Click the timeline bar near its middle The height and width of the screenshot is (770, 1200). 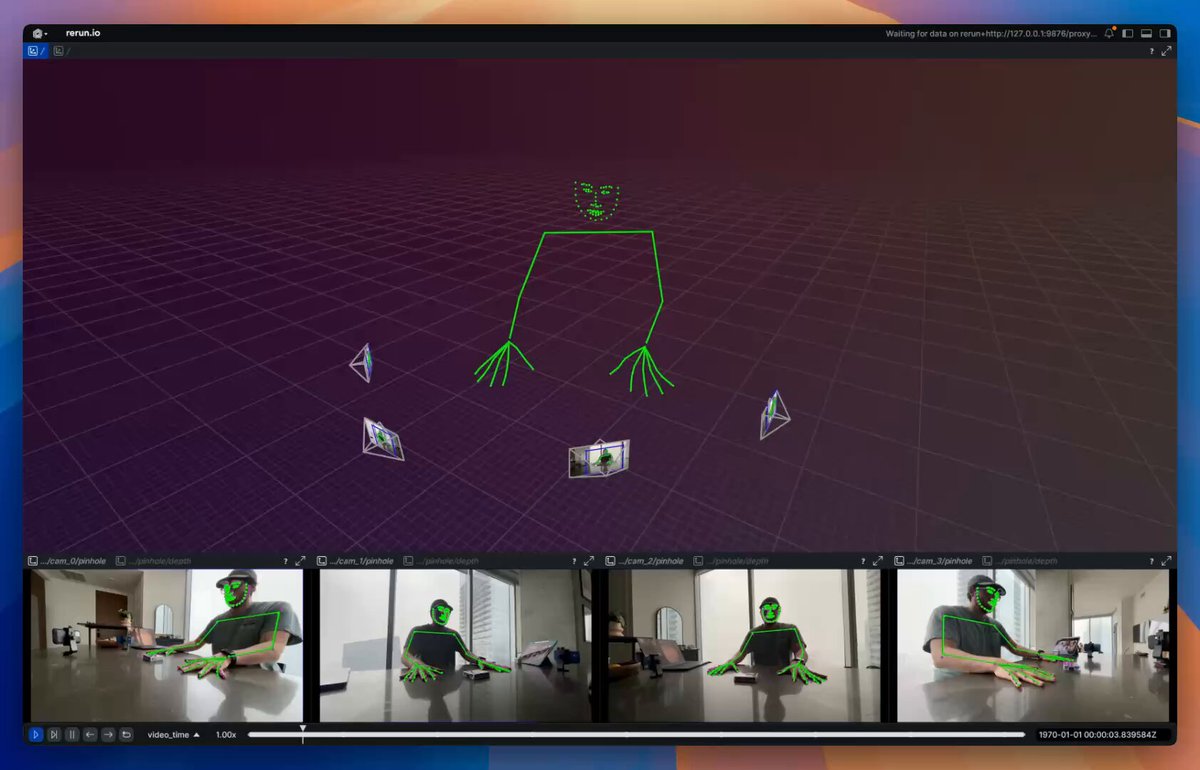[x=636, y=734]
